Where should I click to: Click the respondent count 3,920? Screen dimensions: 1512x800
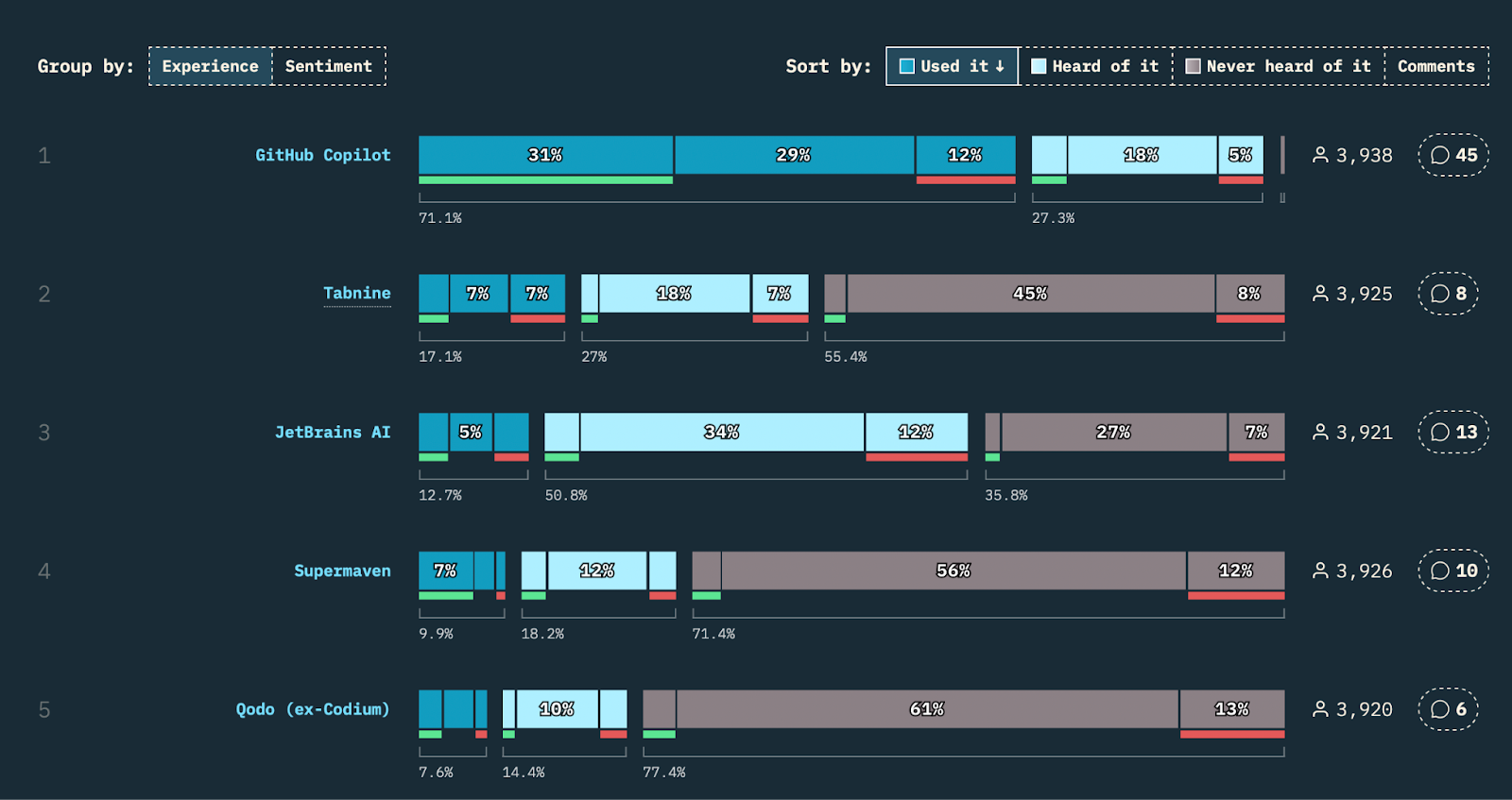[x=1365, y=709]
